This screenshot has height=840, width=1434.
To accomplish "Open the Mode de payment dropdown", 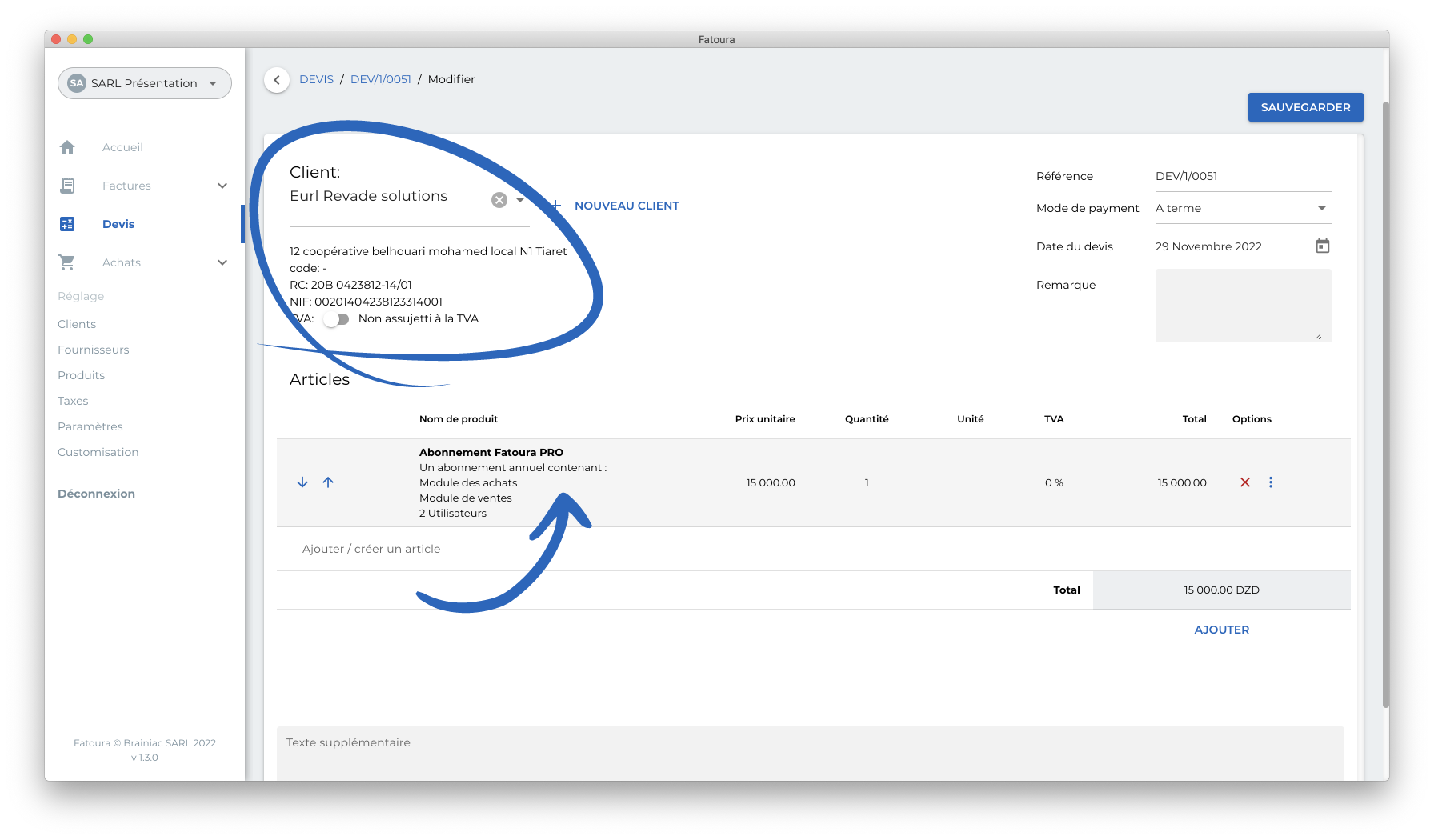I will (1320, 208).
